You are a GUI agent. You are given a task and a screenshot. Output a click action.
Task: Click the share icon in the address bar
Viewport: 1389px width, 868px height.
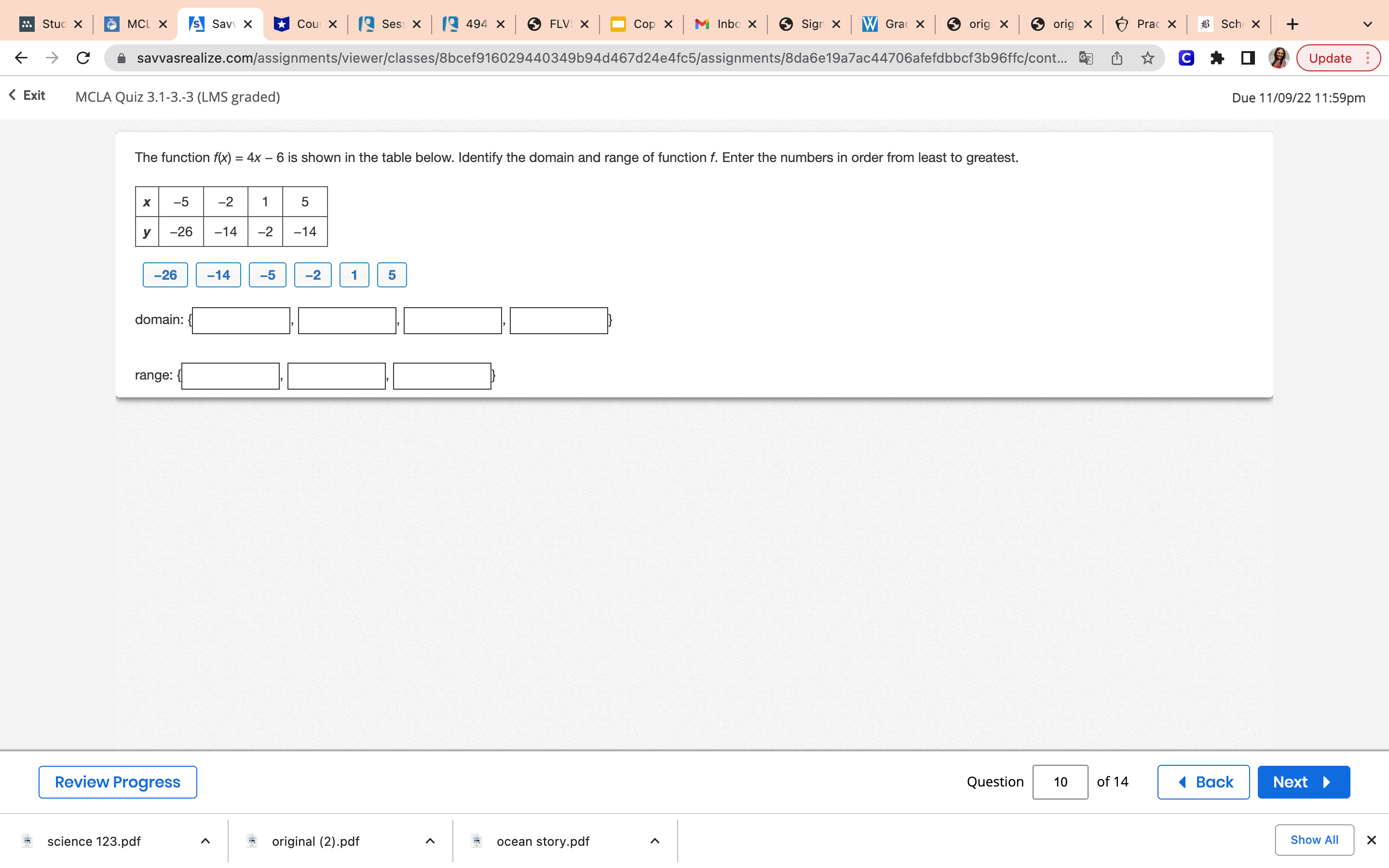point(1117,58)
